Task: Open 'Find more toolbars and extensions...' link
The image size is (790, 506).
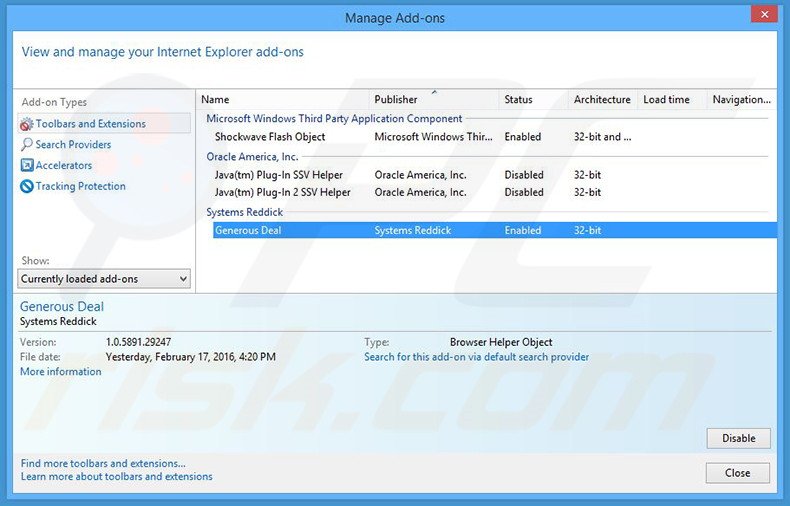Action: (103, 463)
